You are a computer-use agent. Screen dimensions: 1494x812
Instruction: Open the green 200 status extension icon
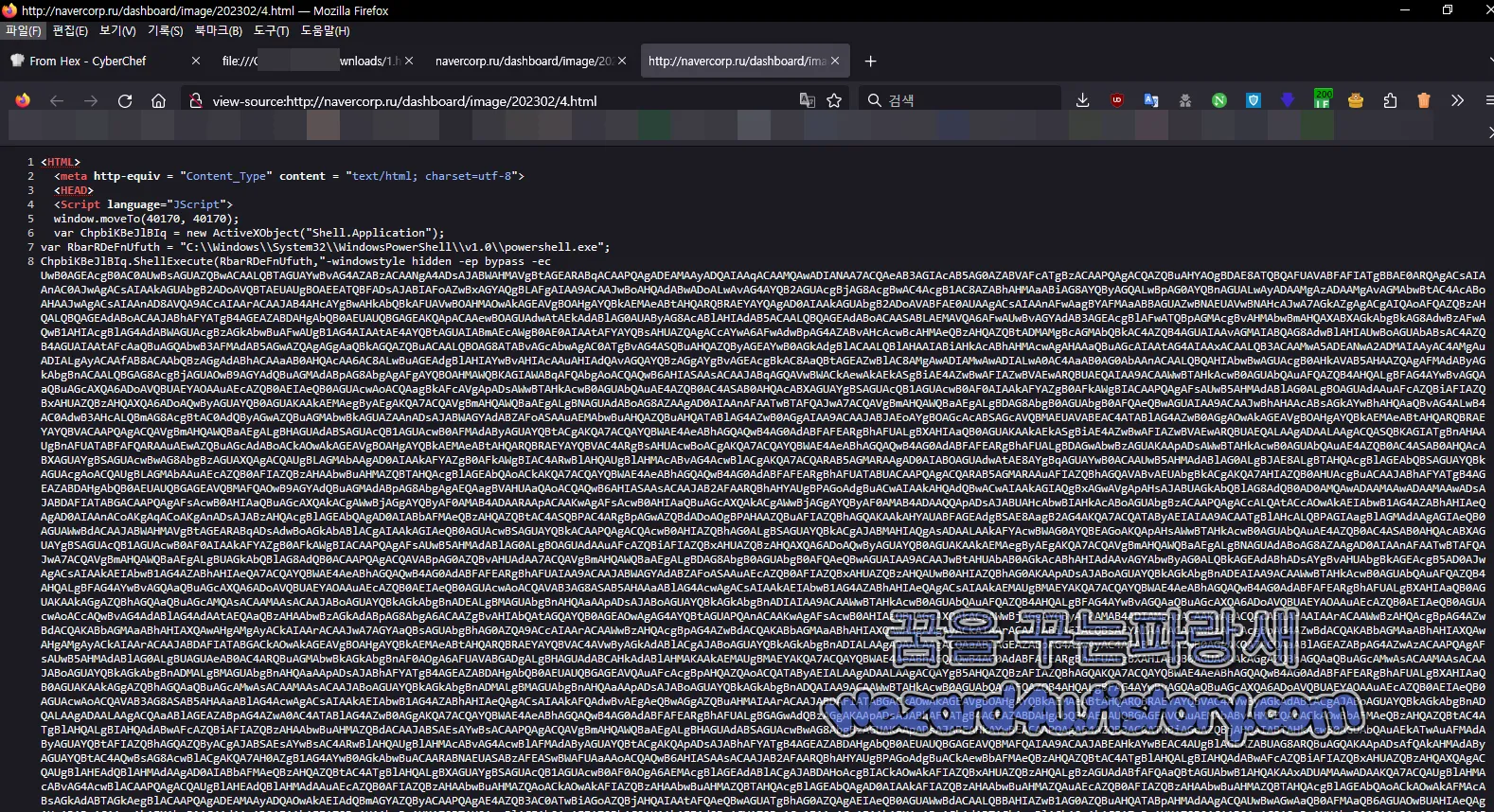pyautogui.click(x=1323, y=98)
